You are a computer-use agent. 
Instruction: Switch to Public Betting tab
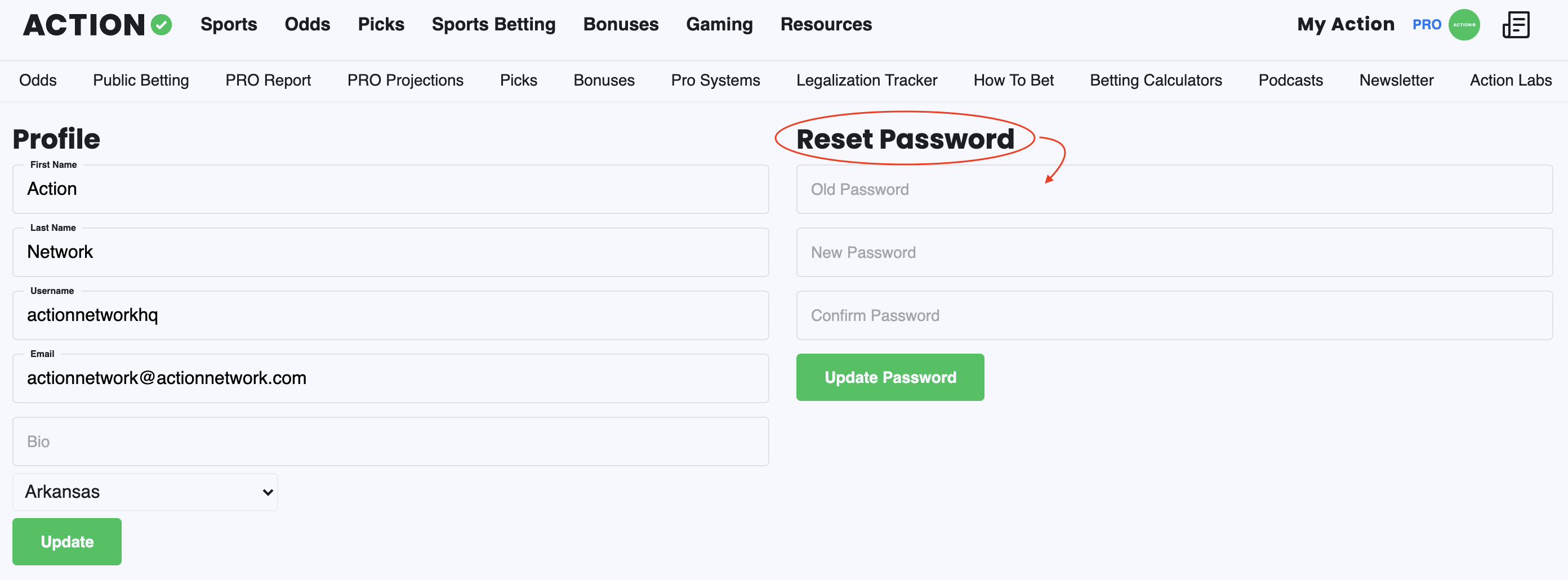click(141, 81)
